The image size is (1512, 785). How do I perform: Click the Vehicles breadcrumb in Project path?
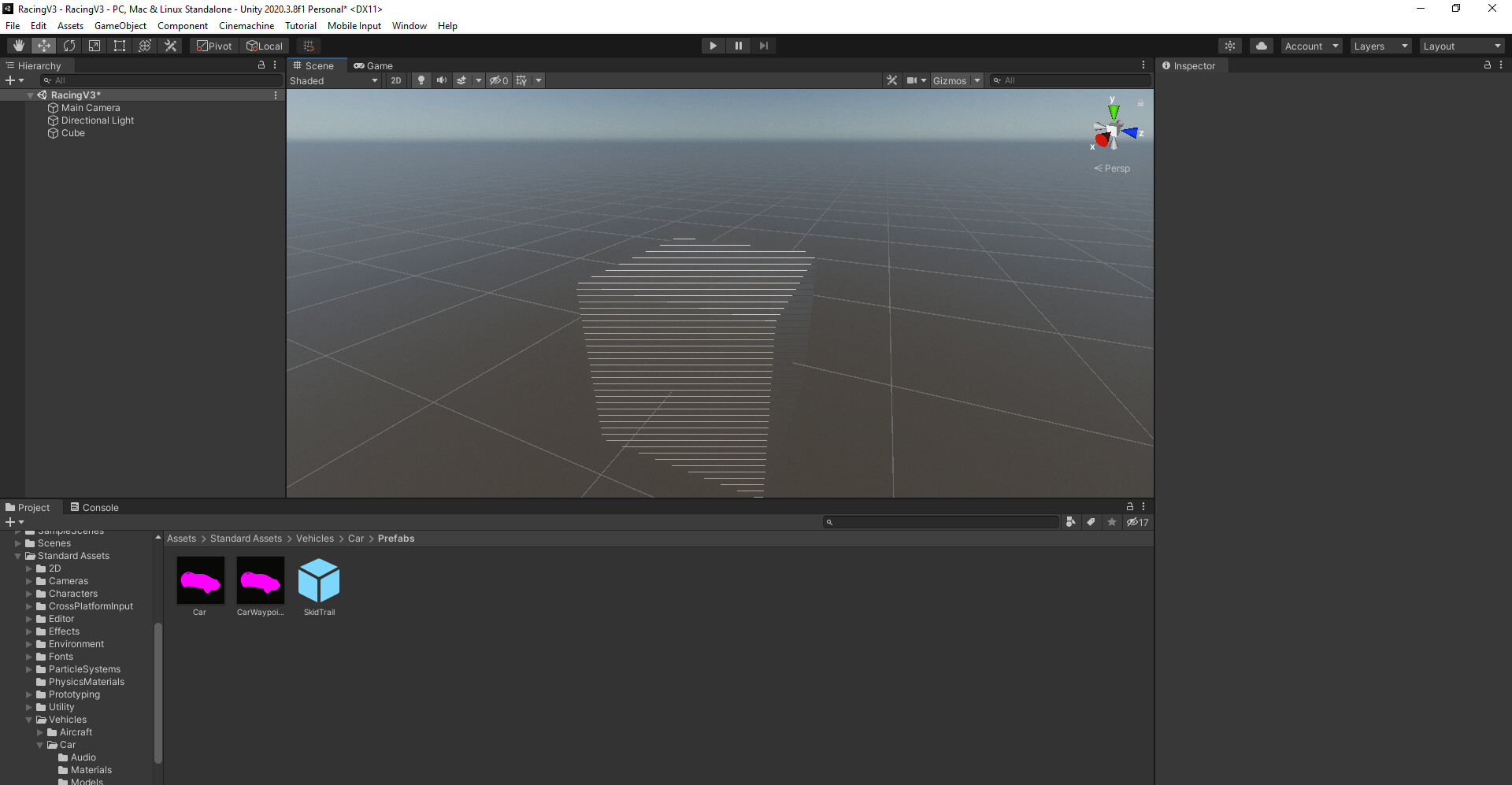315,538
